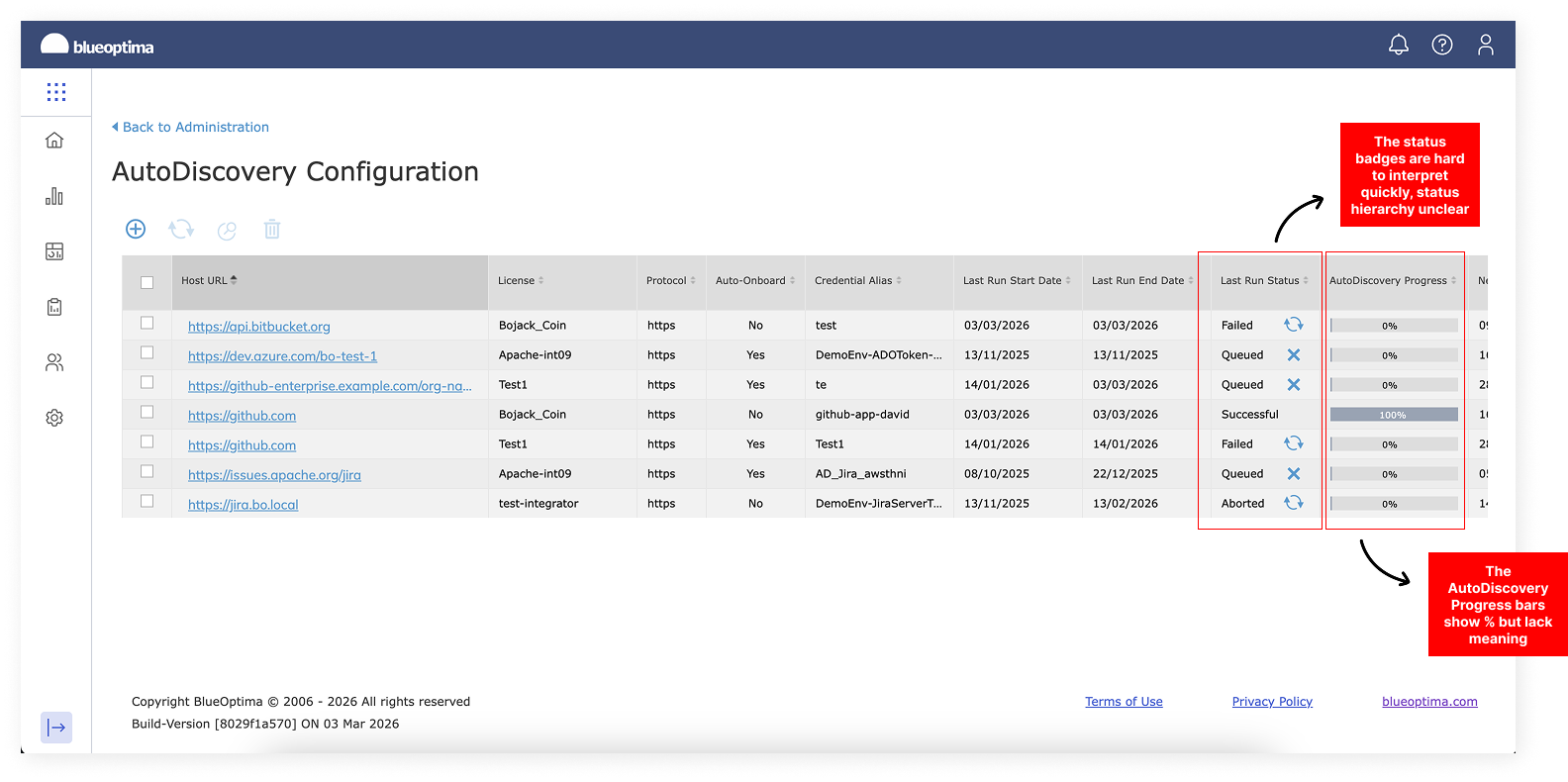Open the https://jira.bo.local host link

pos(243,505)
